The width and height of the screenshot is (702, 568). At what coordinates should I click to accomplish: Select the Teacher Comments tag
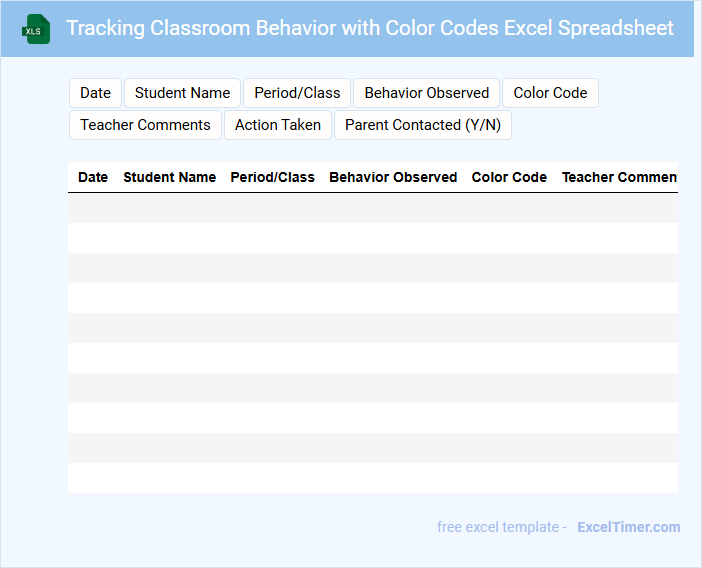coord(145,125)
